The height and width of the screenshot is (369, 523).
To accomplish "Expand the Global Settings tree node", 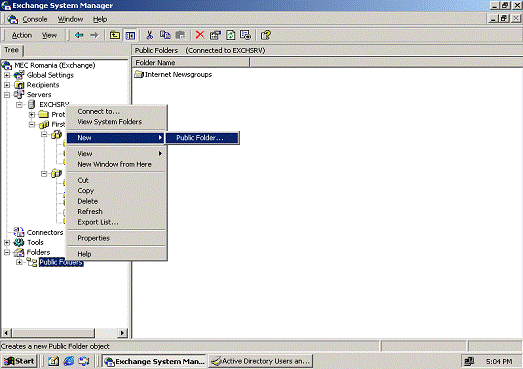I will [x=7, y=75].
